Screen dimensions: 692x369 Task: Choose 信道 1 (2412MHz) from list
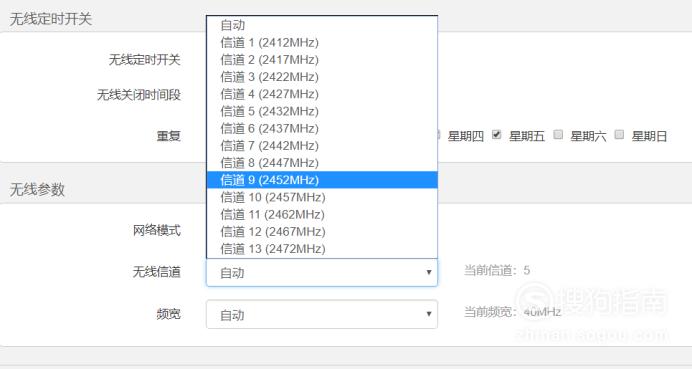[x=322, y=42]
